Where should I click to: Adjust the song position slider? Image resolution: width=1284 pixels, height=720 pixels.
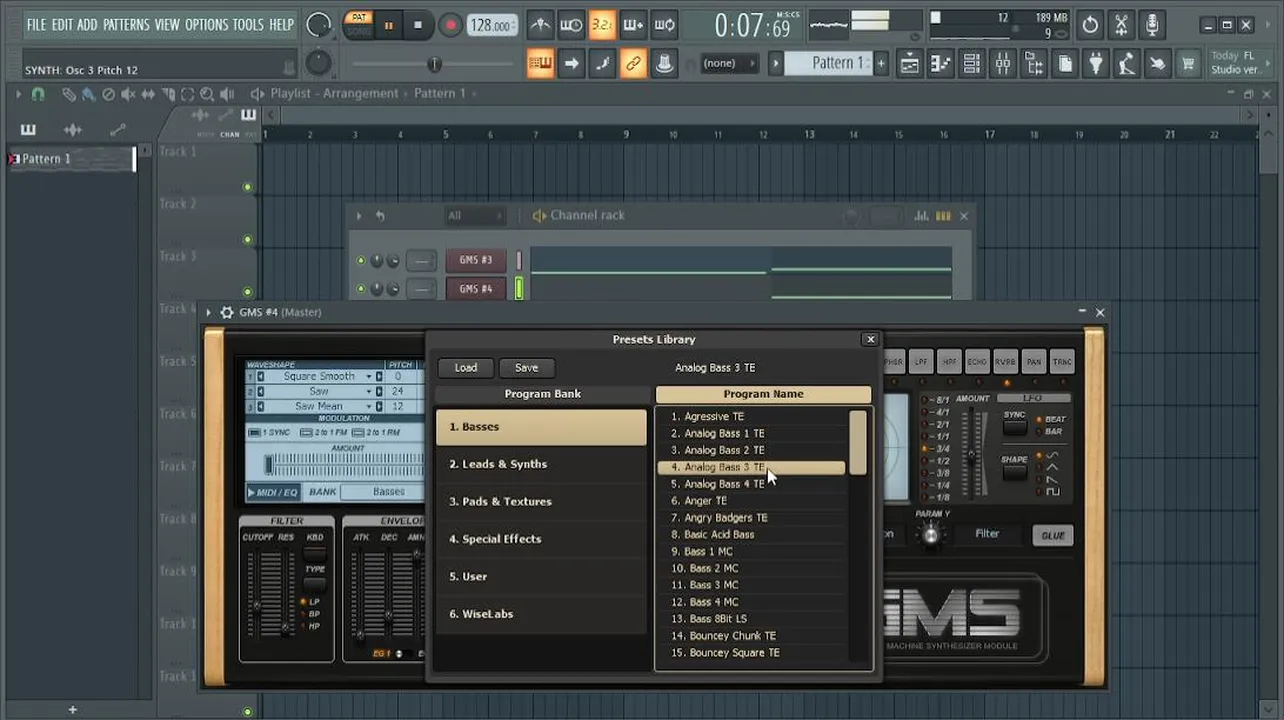[434, 64]
